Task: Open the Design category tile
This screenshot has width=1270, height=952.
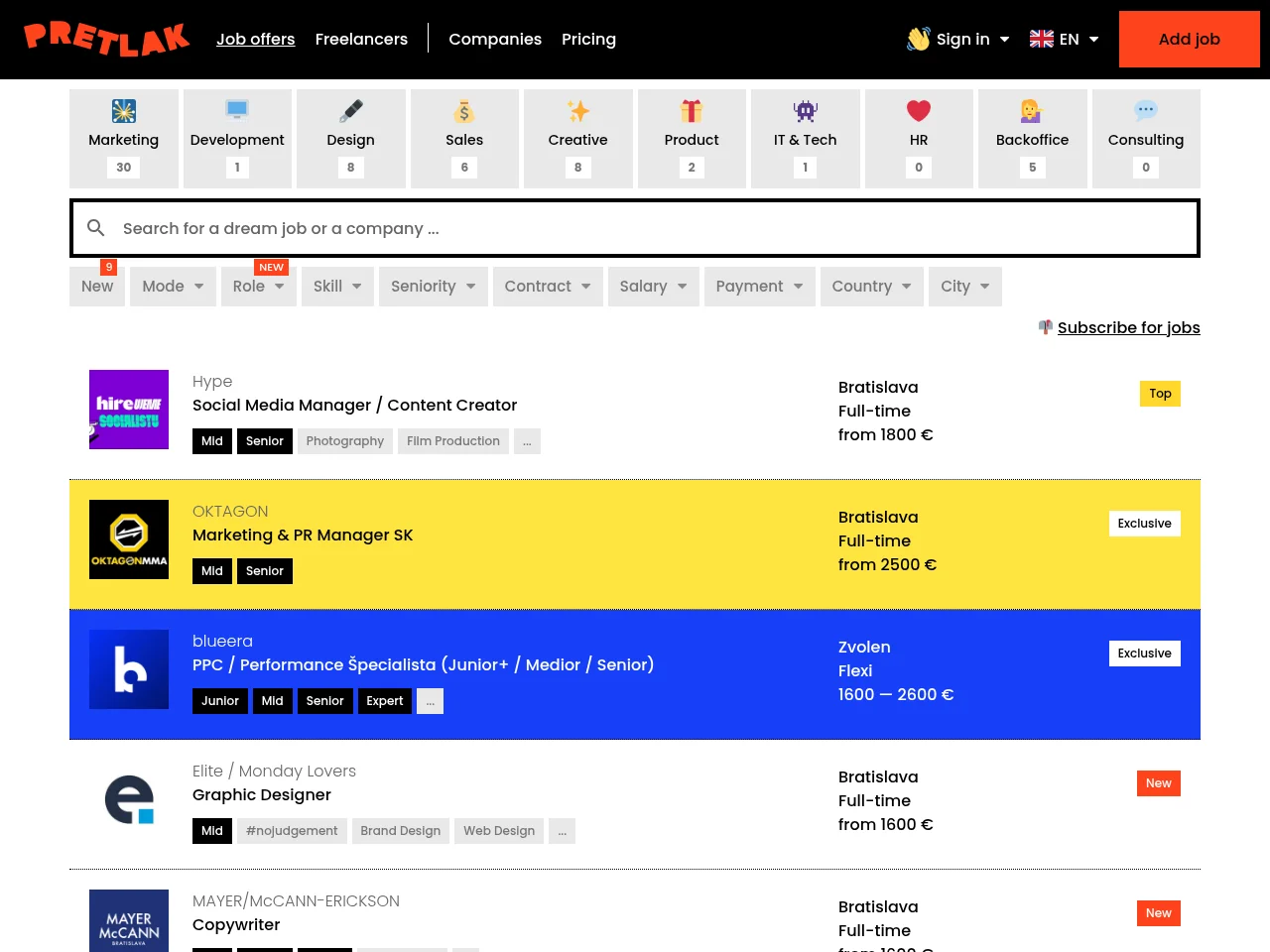Action: (x=351, y=139)
